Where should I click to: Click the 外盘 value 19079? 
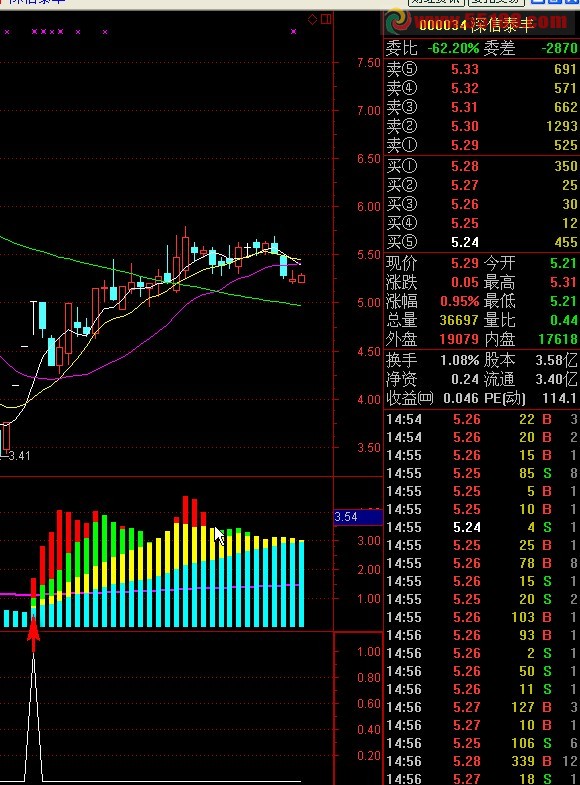(x=459, y=339)
